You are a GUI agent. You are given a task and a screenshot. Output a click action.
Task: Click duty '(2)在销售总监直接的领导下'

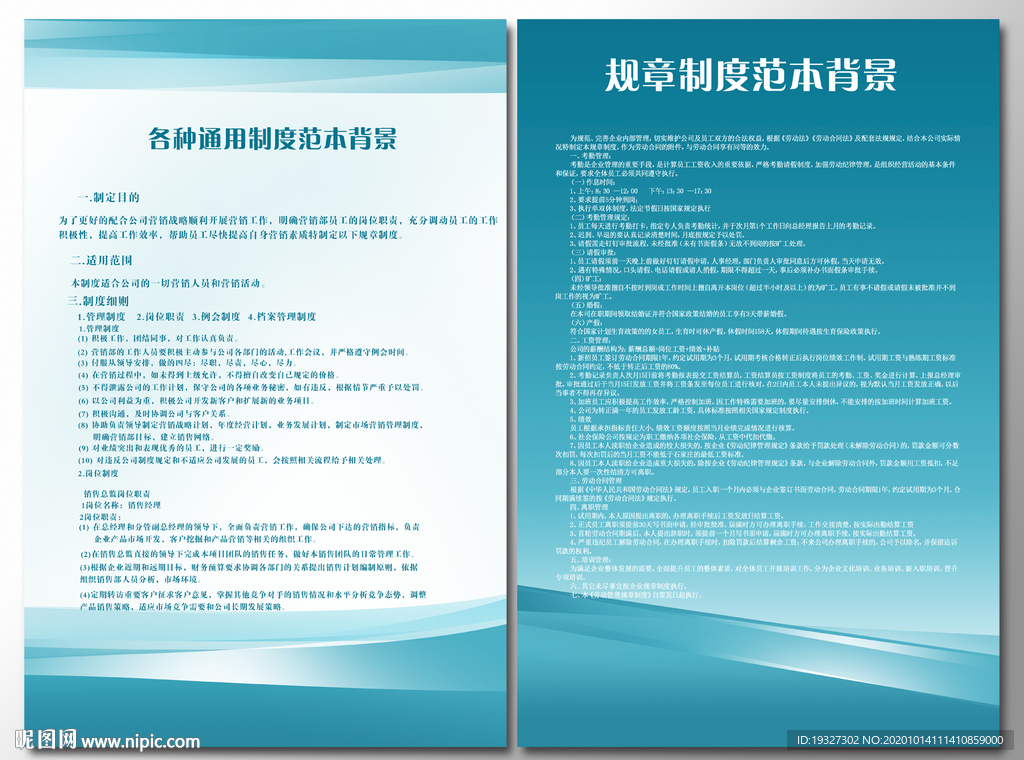[247, 554]
